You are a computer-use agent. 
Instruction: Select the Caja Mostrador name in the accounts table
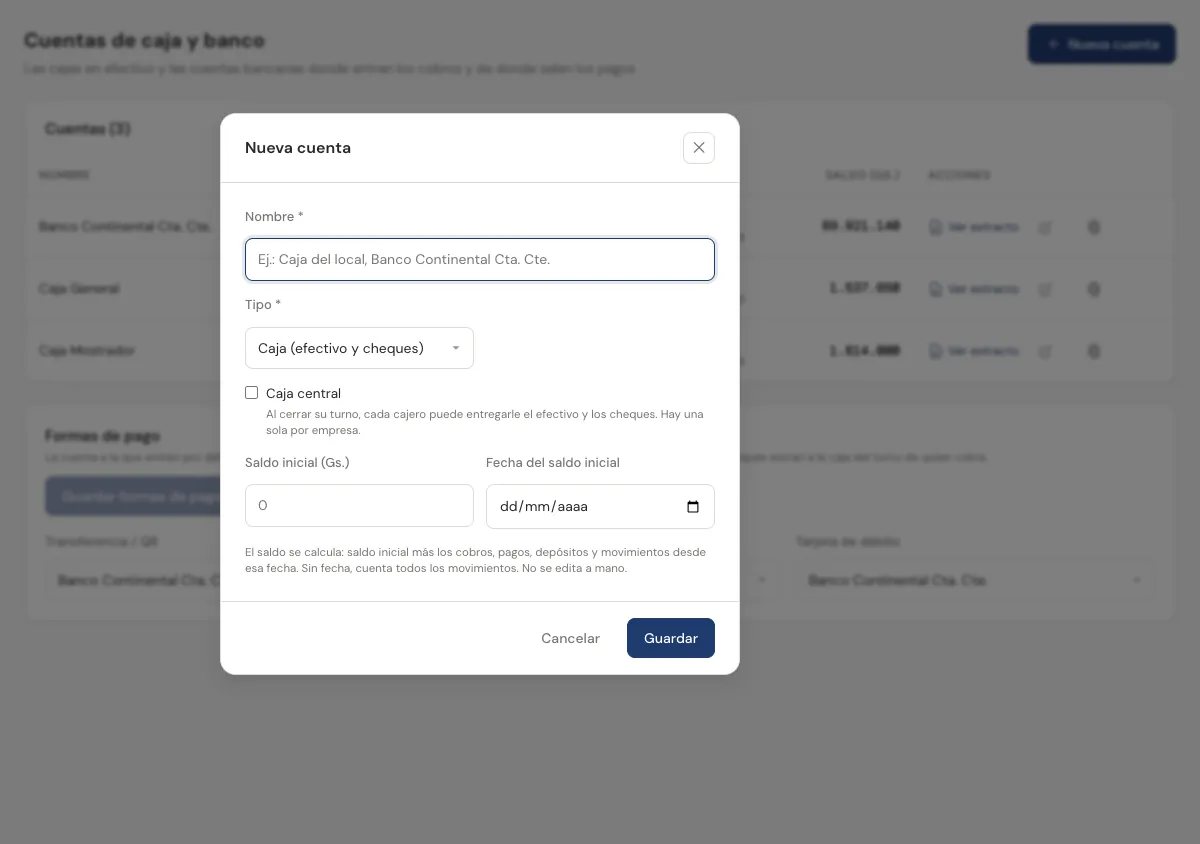tap(87, 351)
